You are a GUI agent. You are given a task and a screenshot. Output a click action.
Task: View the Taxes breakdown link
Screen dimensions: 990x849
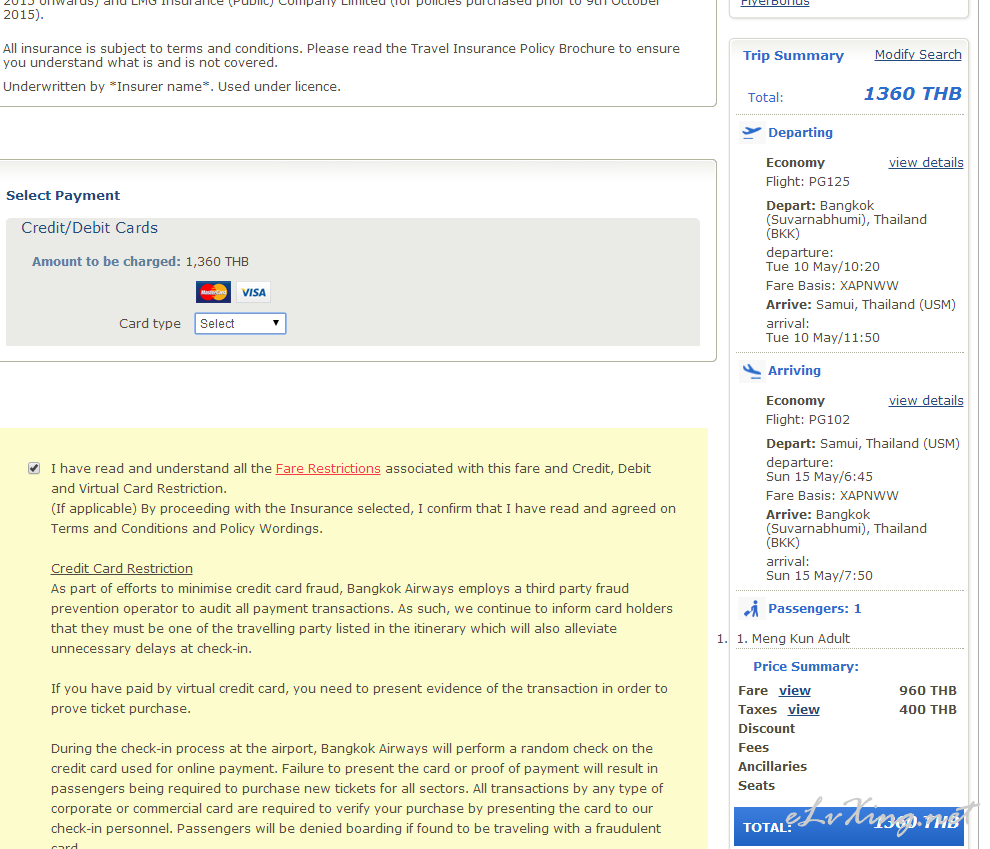tap(804, 709)
